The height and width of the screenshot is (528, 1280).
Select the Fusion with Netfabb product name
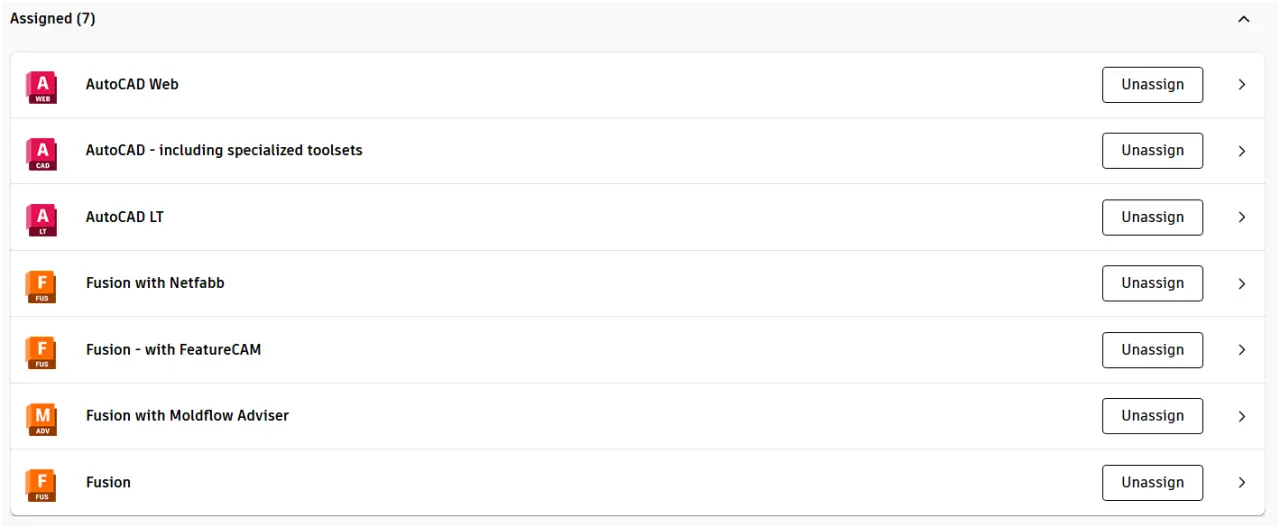point(155,283)
